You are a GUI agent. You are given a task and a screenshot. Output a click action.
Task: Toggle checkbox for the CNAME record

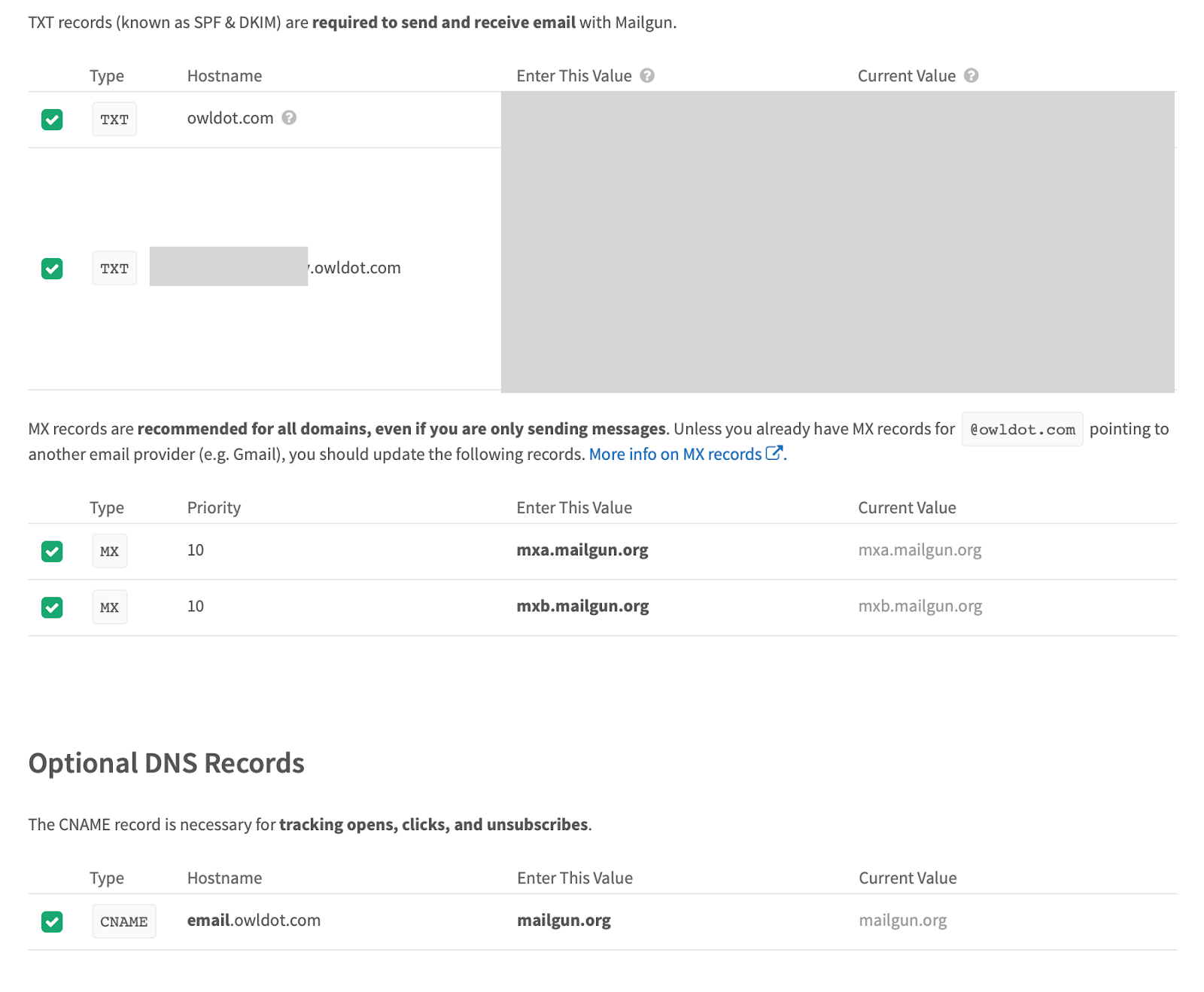point(52,921)
